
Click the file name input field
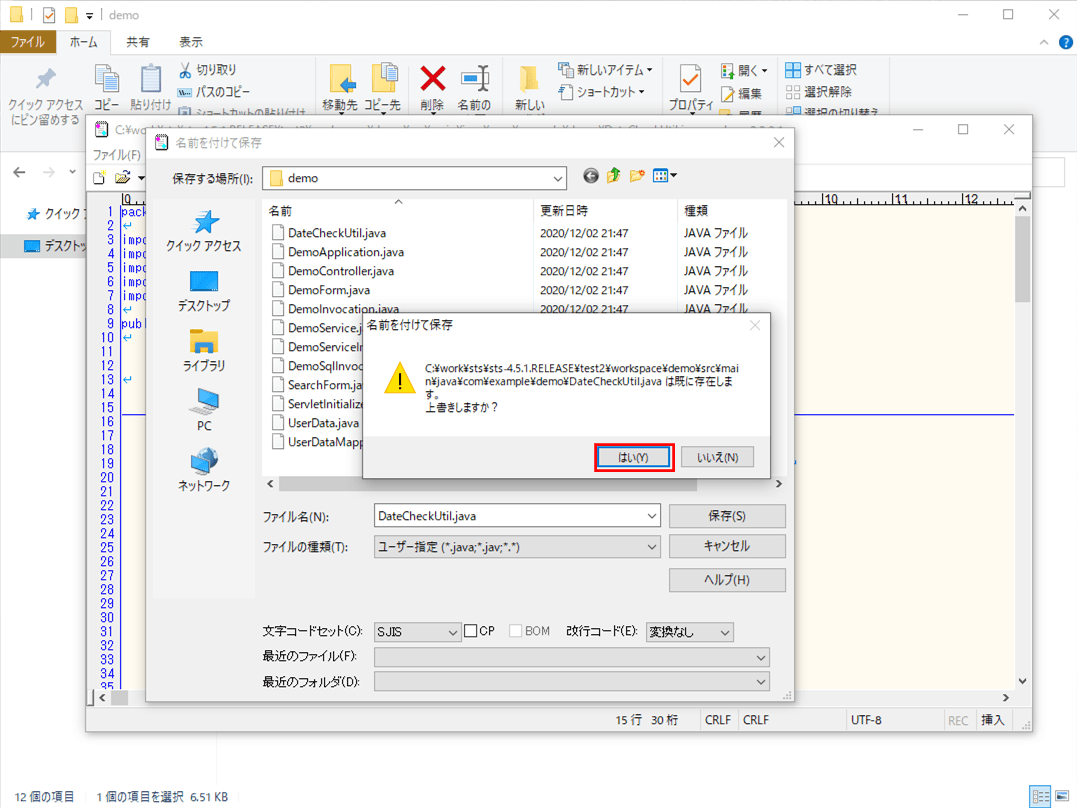pyautogui.click(x=508, y=517)
